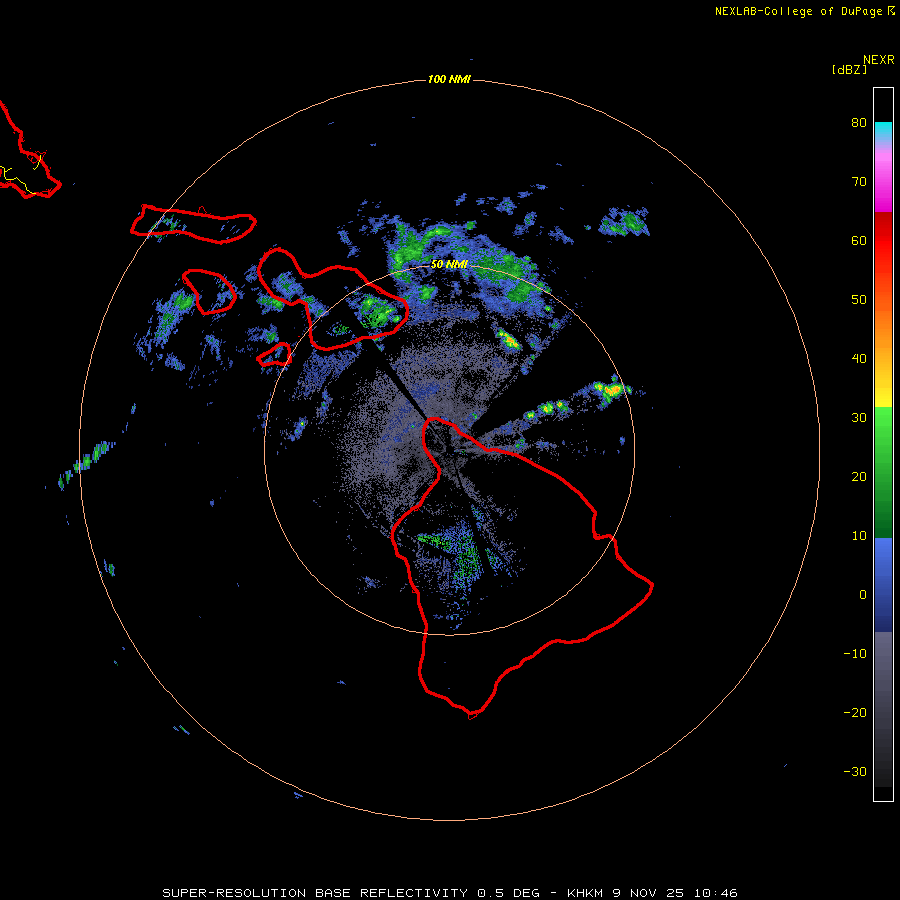Click the 70 dBZ scale value
Image resolution: width=900 pixels, height=900 pixels.
859,181
